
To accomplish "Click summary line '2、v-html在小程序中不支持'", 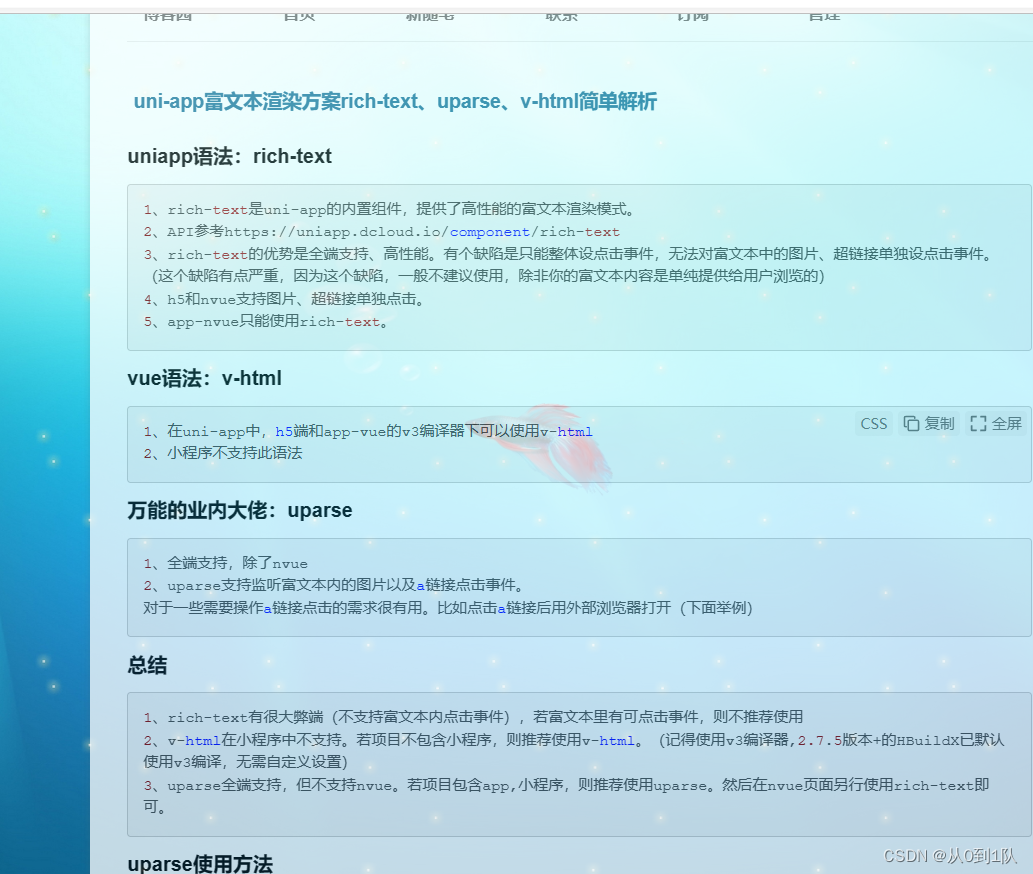I will (573, 751).
